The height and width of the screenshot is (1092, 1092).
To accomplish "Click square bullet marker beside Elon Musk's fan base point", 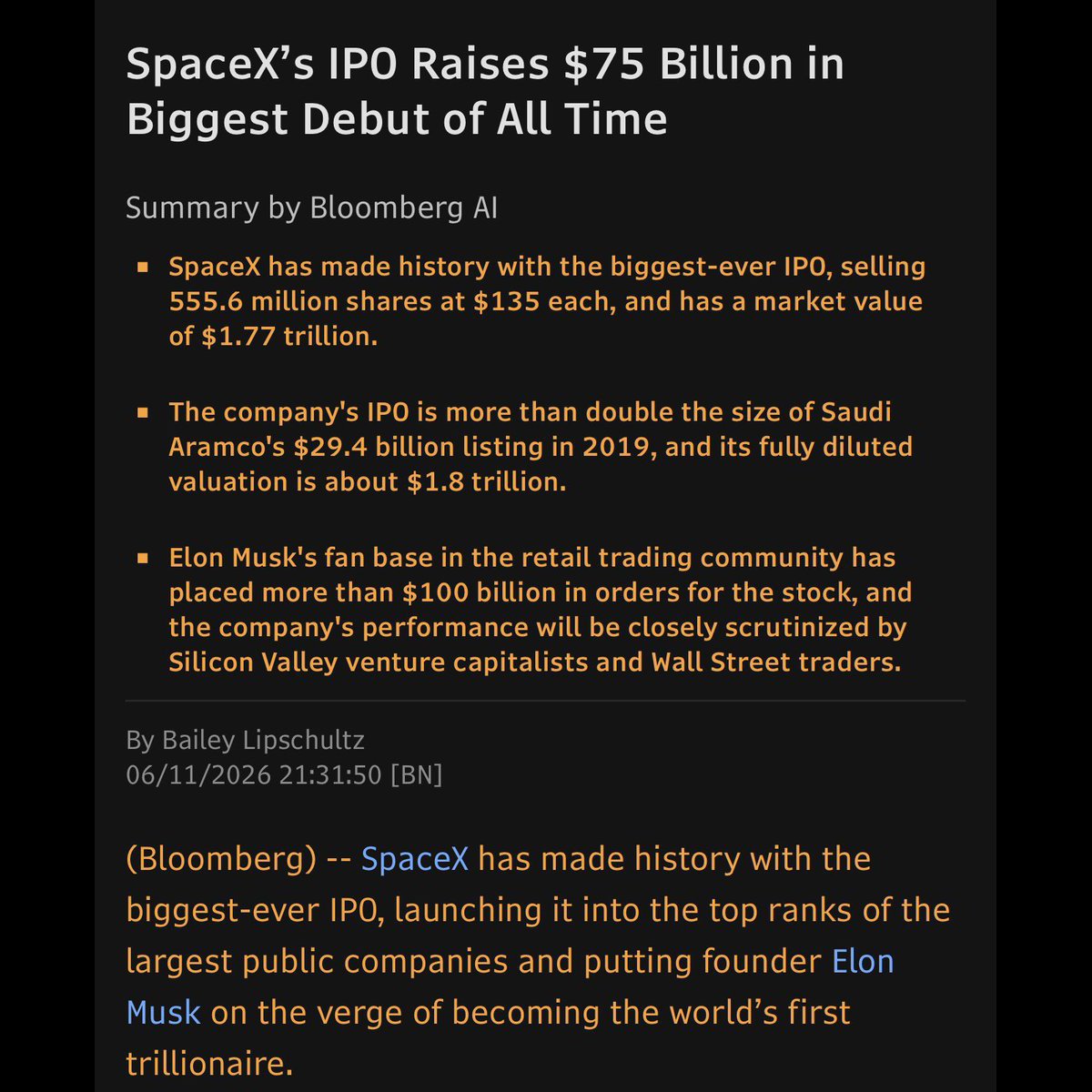I will click(143, 559).
